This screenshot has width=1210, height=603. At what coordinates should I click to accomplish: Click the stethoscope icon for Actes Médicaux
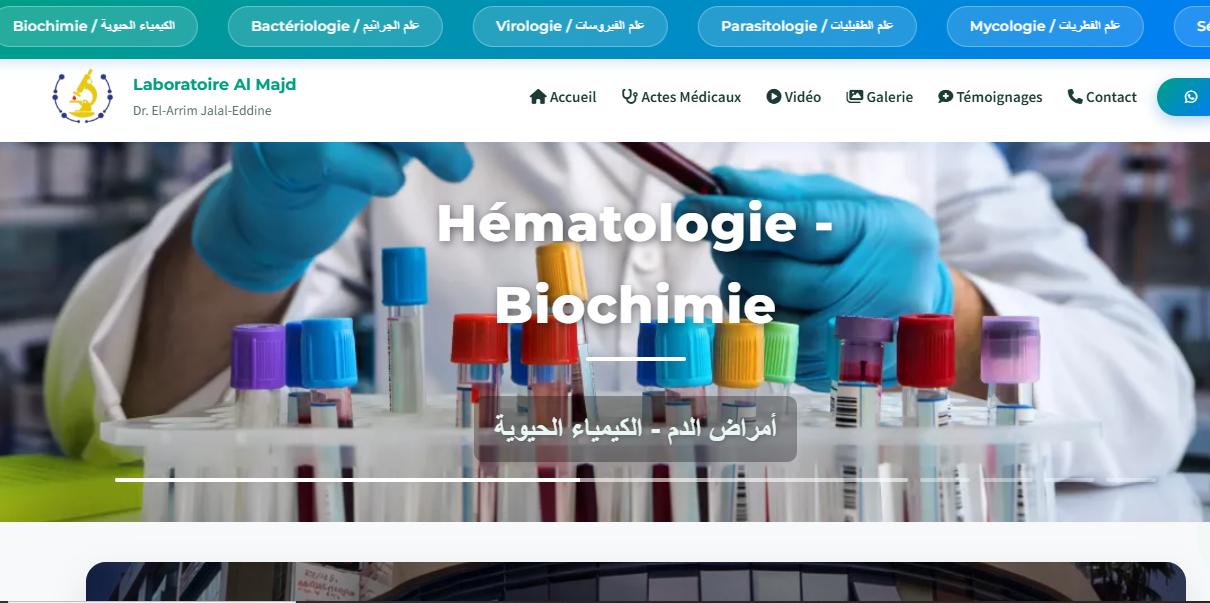(x=629, y=97)
